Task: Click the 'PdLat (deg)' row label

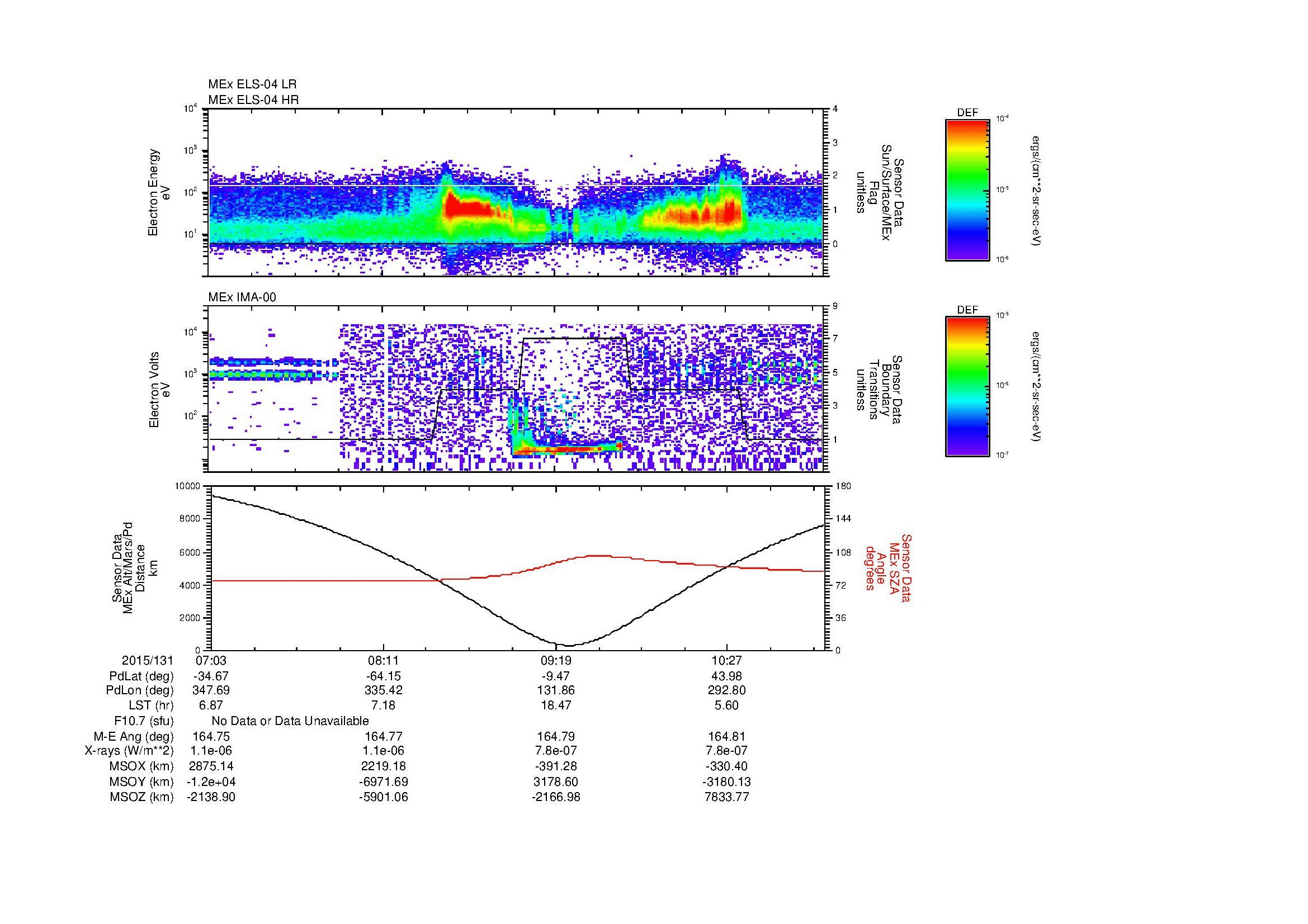Action: [x=141, y=676]
